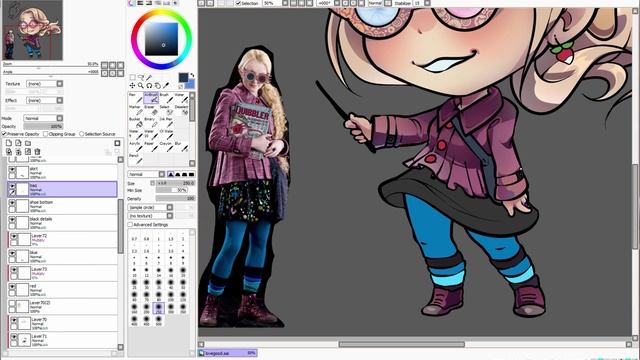Select the Marker tool
Screen dimensions: 640x360
point(135,110)
